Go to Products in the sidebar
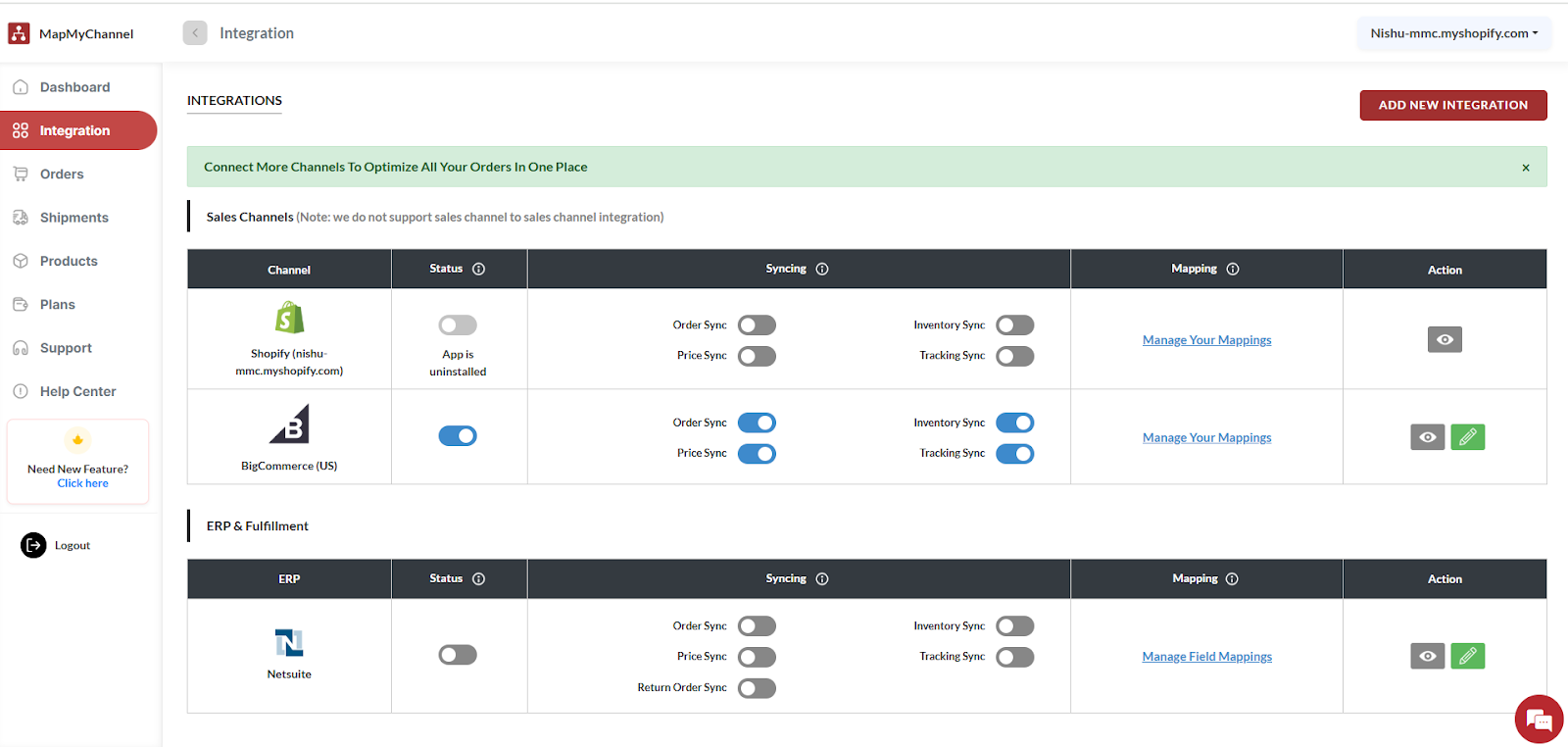 pos(69,261)
